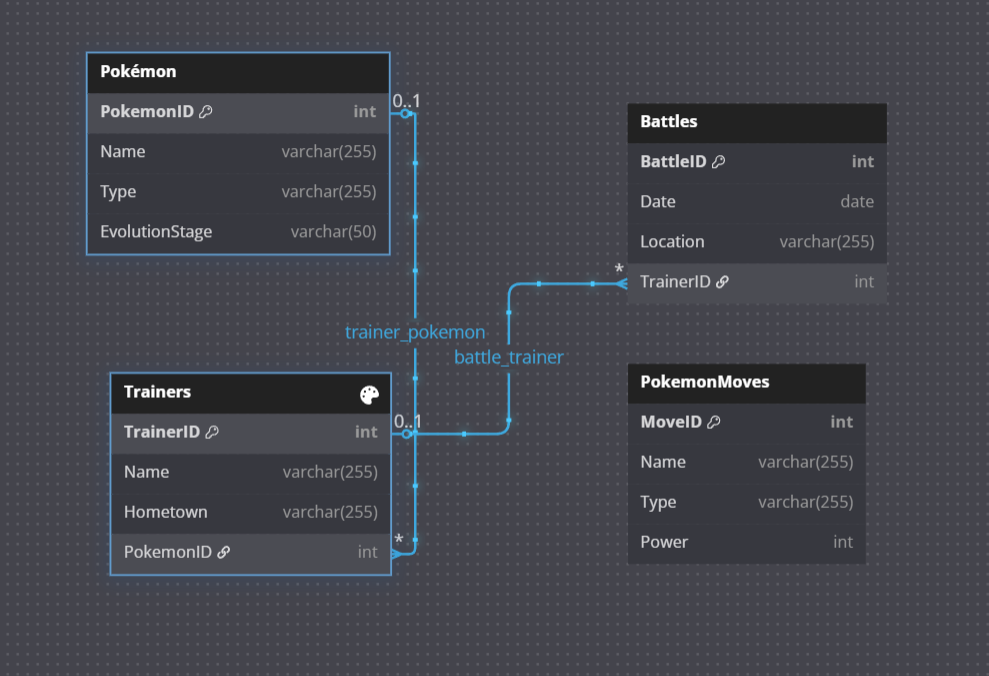Screen dimensions: 989x676
Task: Select the TrainerID foreign key text in Battles
Action: [x=675, y=282]
